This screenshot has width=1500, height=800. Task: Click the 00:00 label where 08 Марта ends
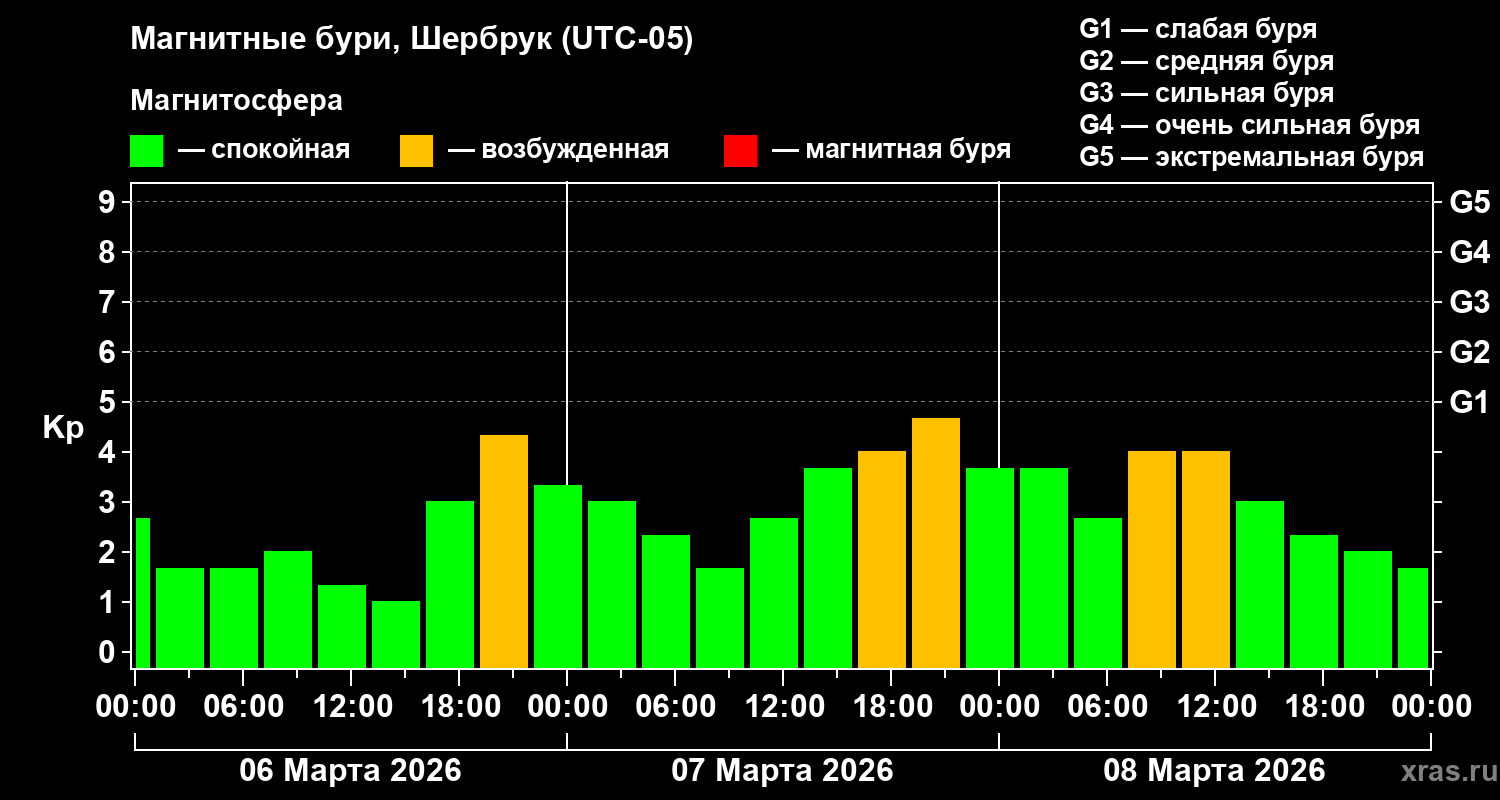pyautogui.click(x=1431, y=707)
